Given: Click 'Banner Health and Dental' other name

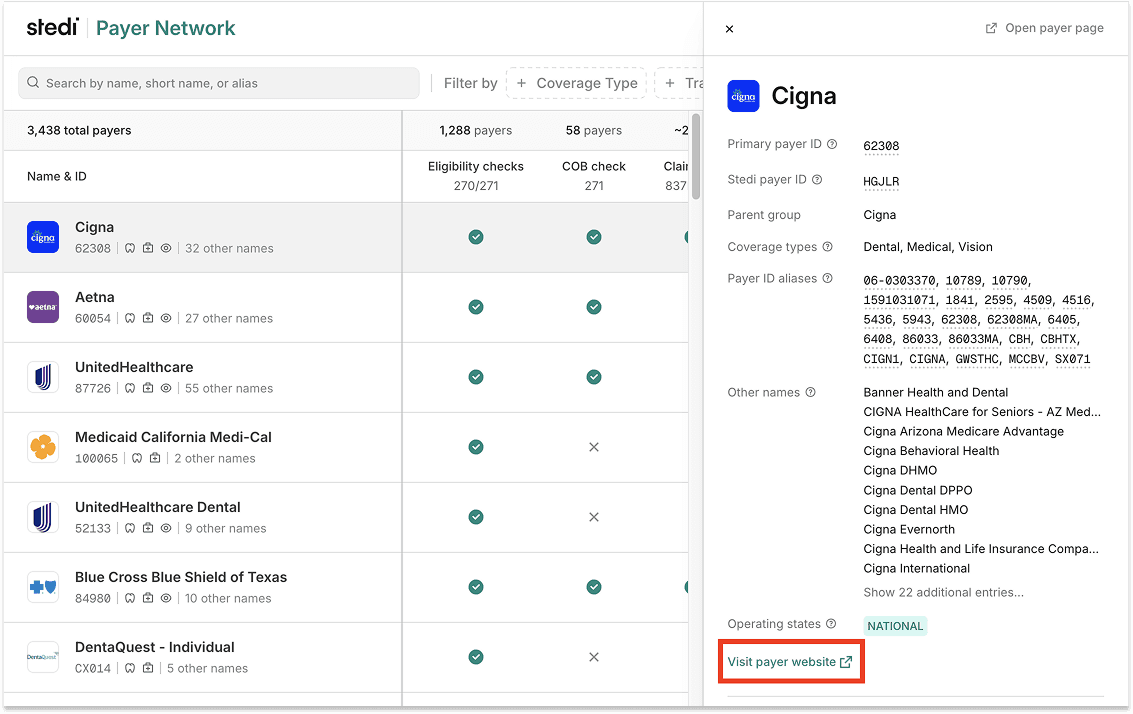Looking at the screenshot, I should point(936,392).
